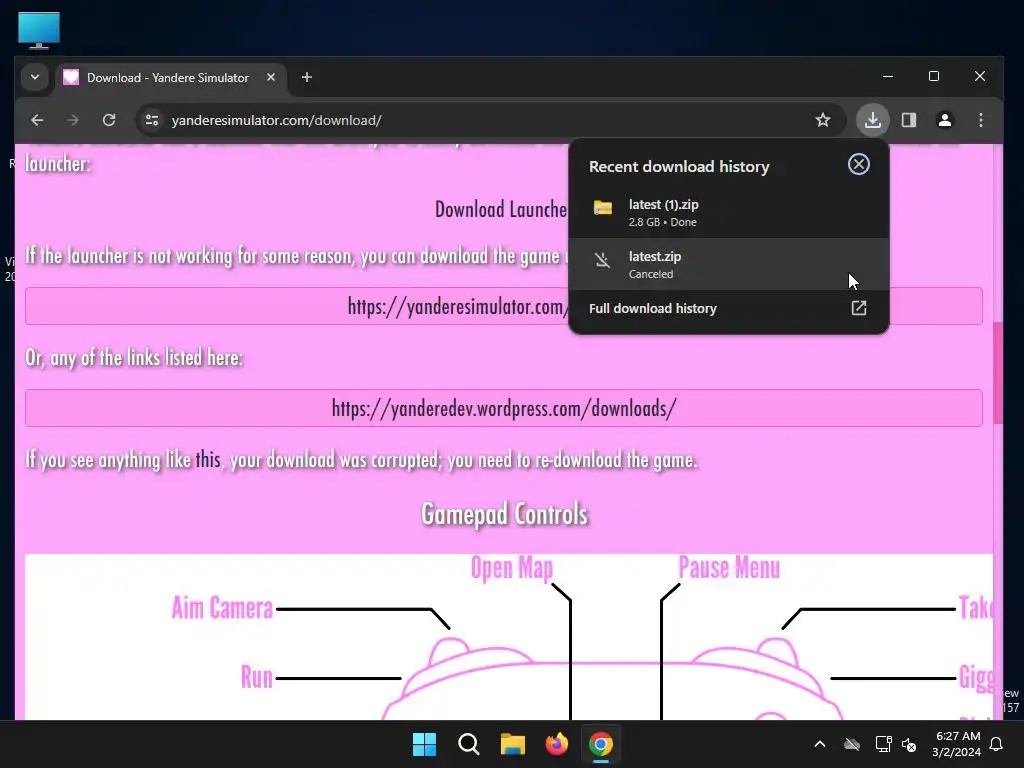Image resolution: width=1024 pixels, height=768 pixels.
Task: Show hidden system tray icons
Action: (x=820, y=744)
